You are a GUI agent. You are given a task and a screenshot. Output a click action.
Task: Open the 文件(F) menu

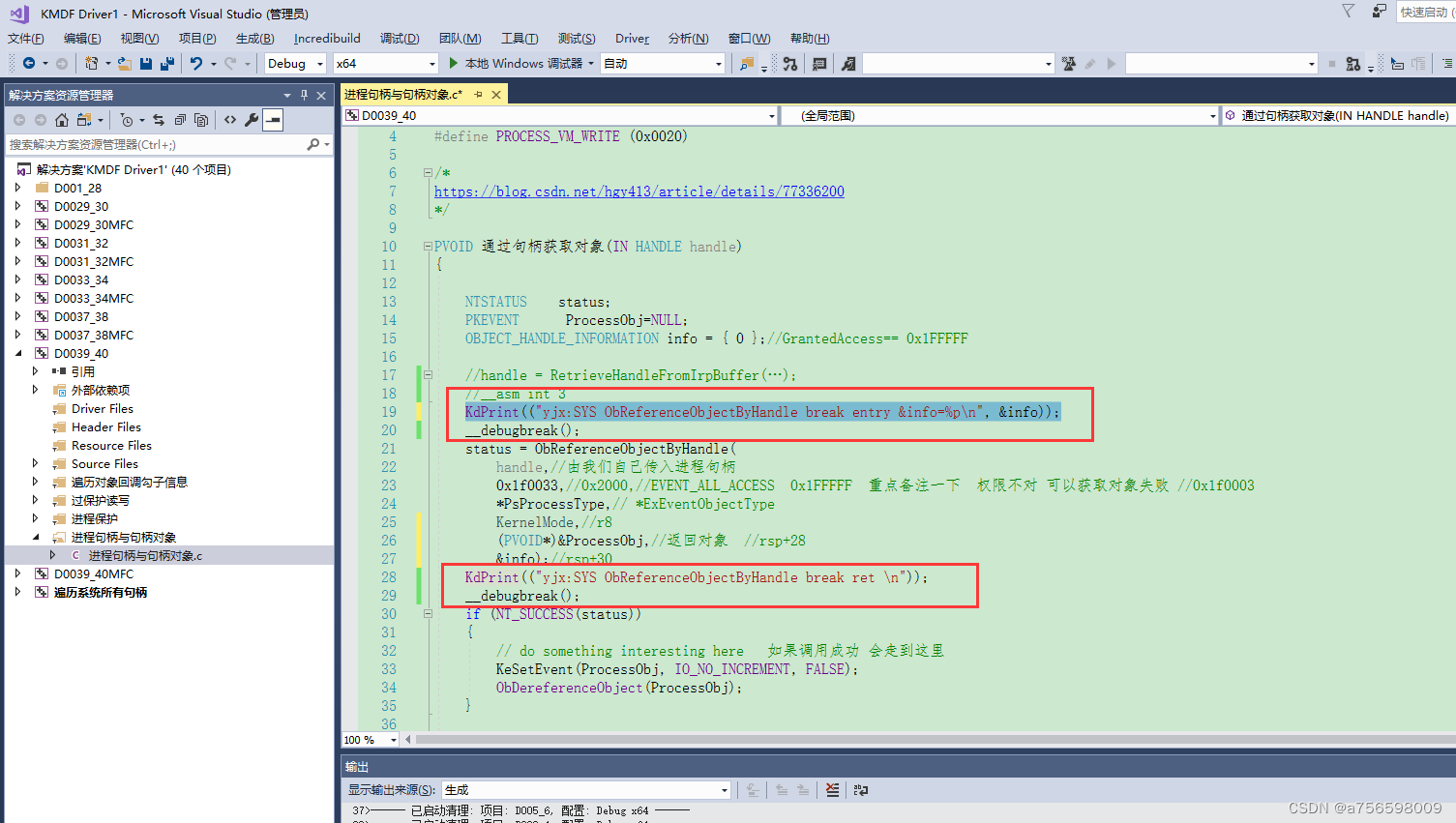coord(26,39)
